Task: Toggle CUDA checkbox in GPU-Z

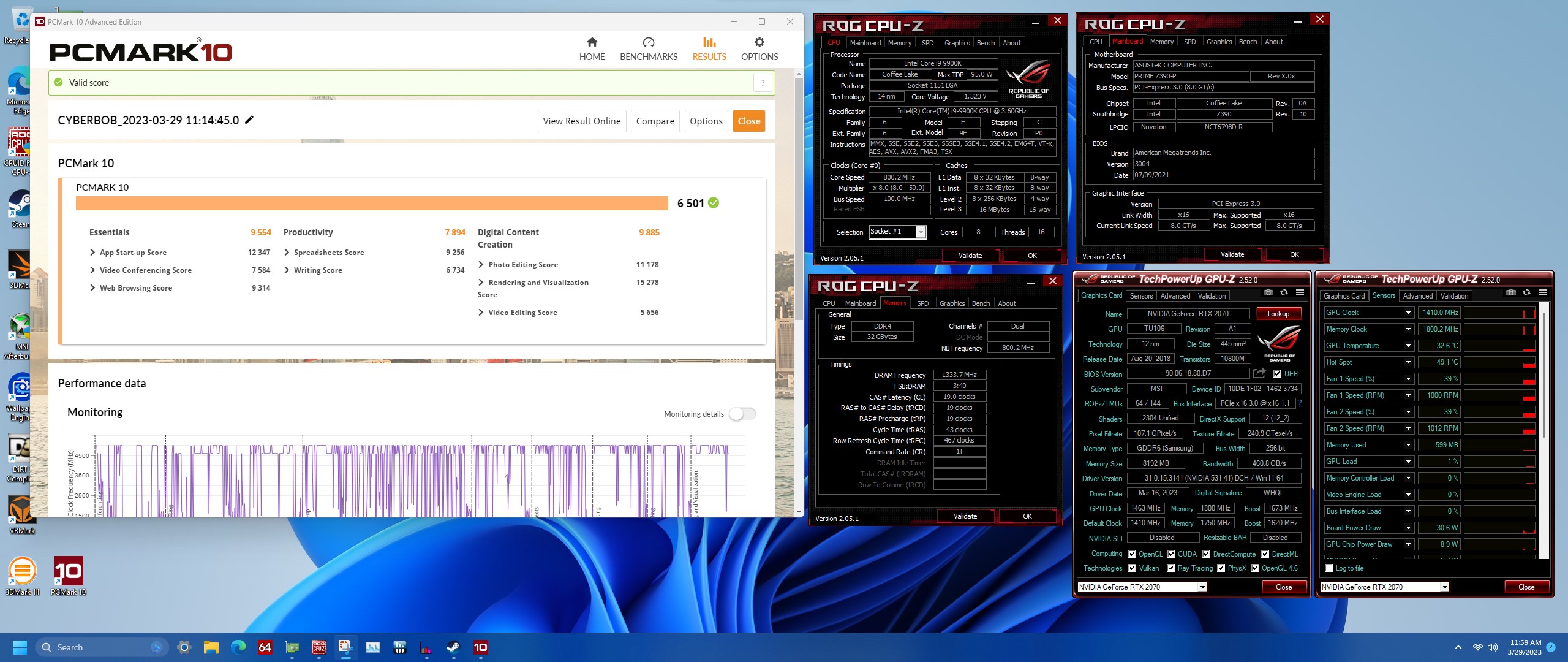Action: 1171,554
